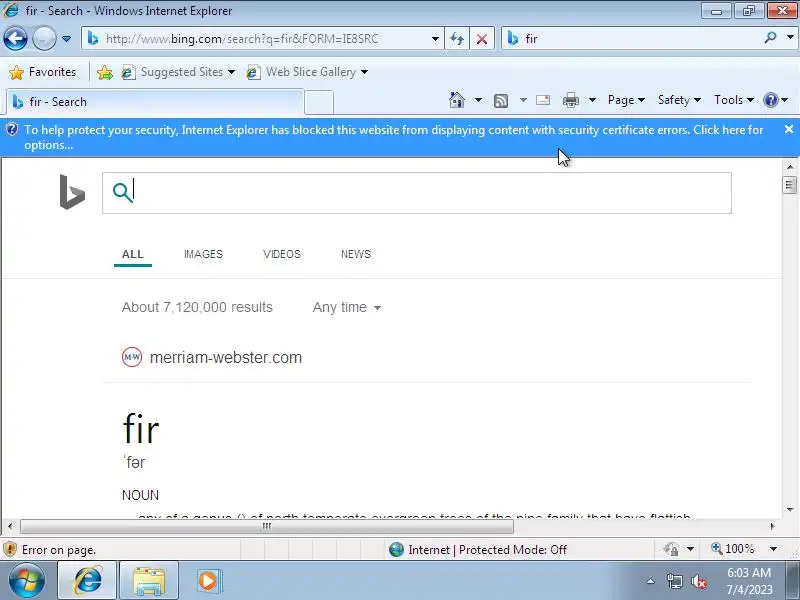Click Internet Protected Mode Off status
This screenshot has width=800, height=600.
click(x=477, y=549)
